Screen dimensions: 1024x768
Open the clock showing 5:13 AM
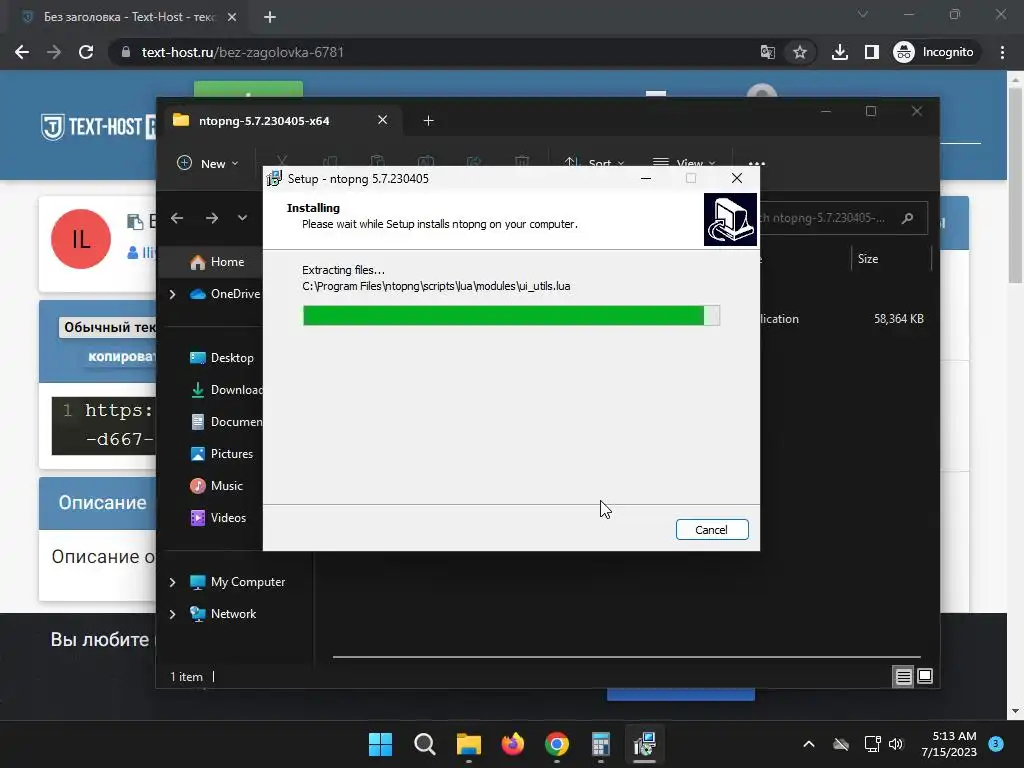click(950, 744)
